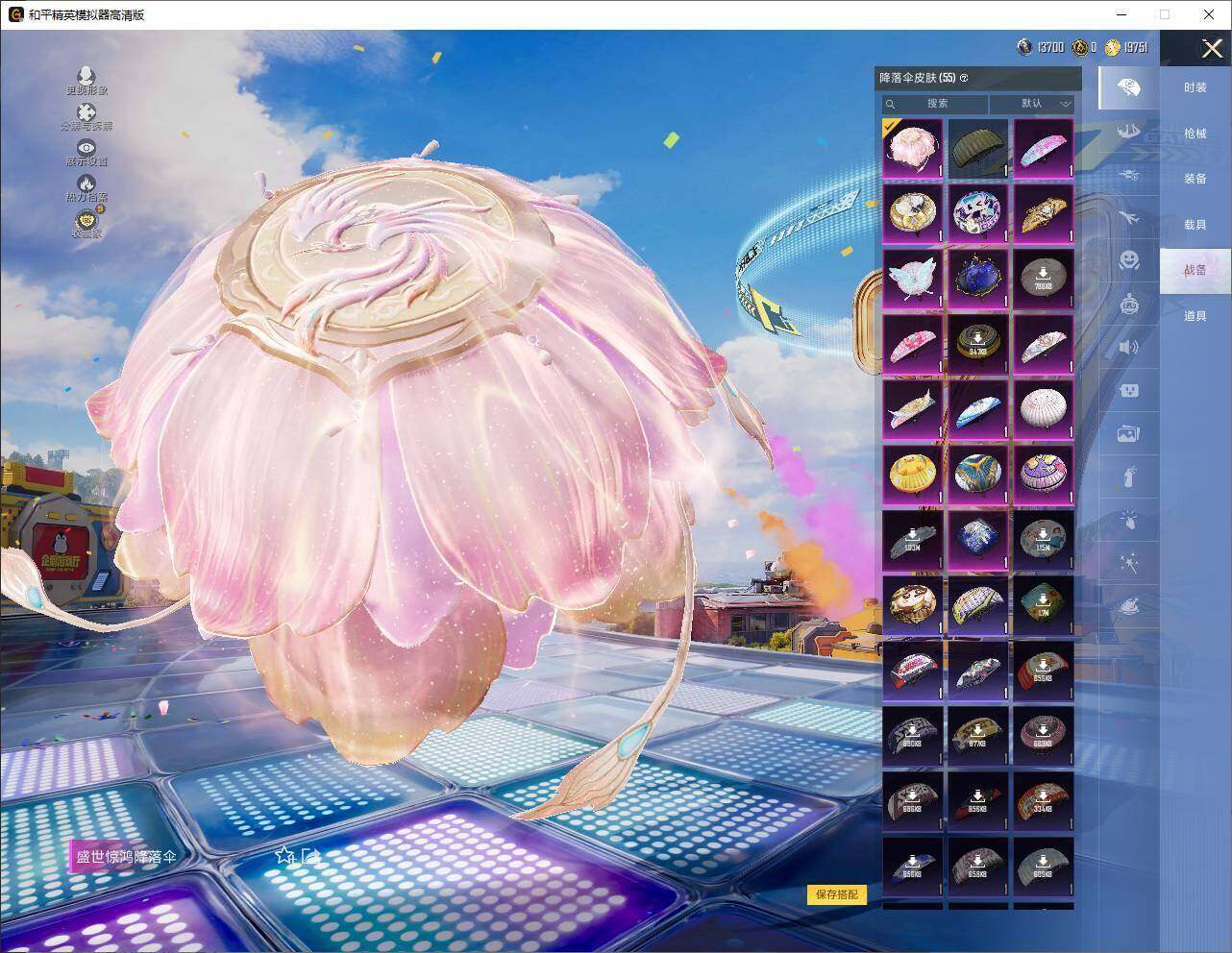Click the 保存搭配 save button
This screenshot has height=953, width=1232.
(836, 894)
